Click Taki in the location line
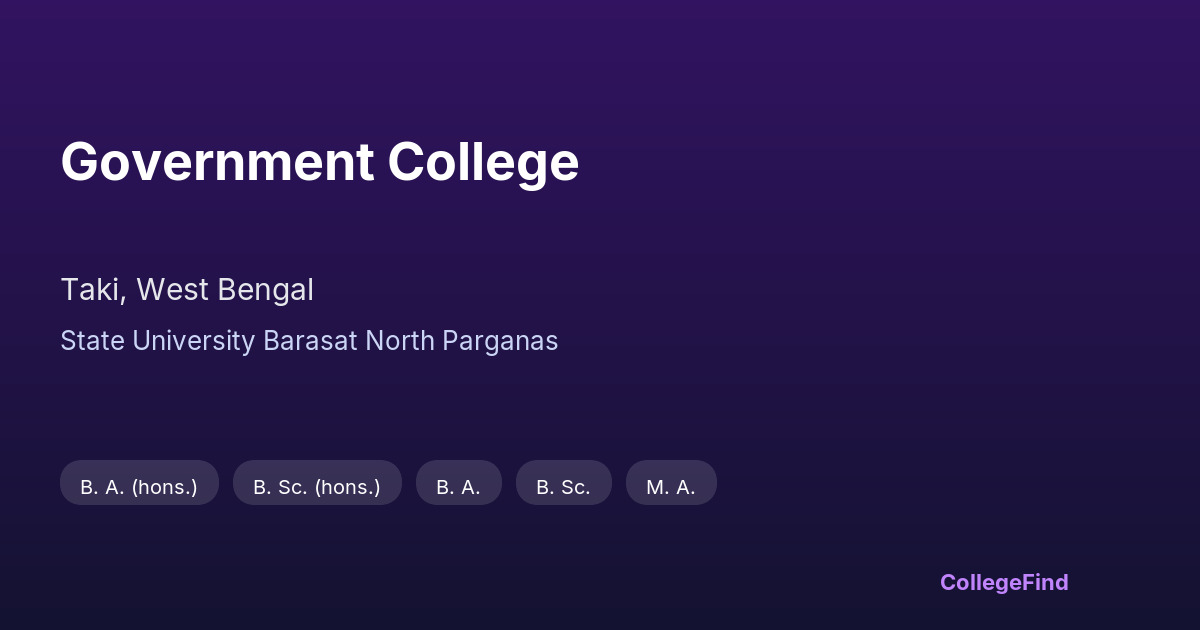 (x=90, y=290)
